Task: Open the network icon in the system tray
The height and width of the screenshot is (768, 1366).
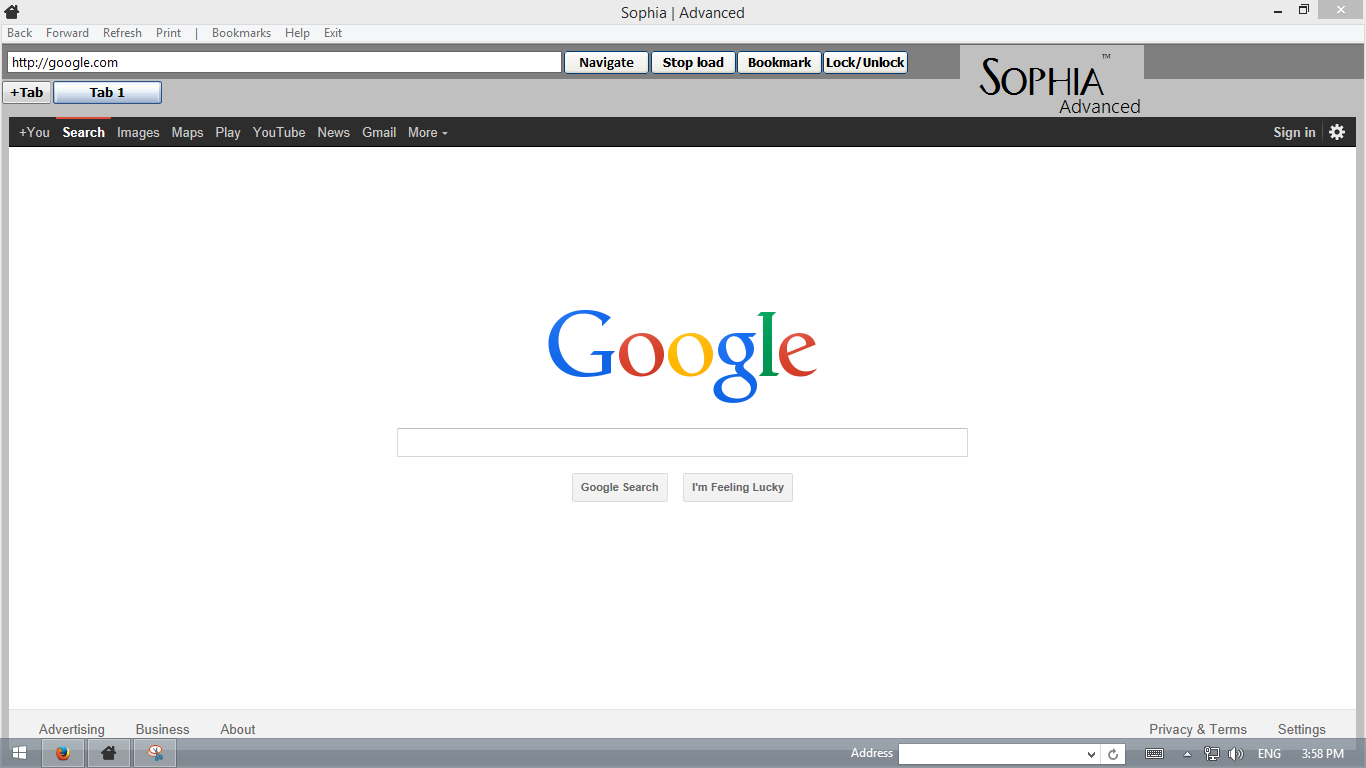Action: 1210,754
